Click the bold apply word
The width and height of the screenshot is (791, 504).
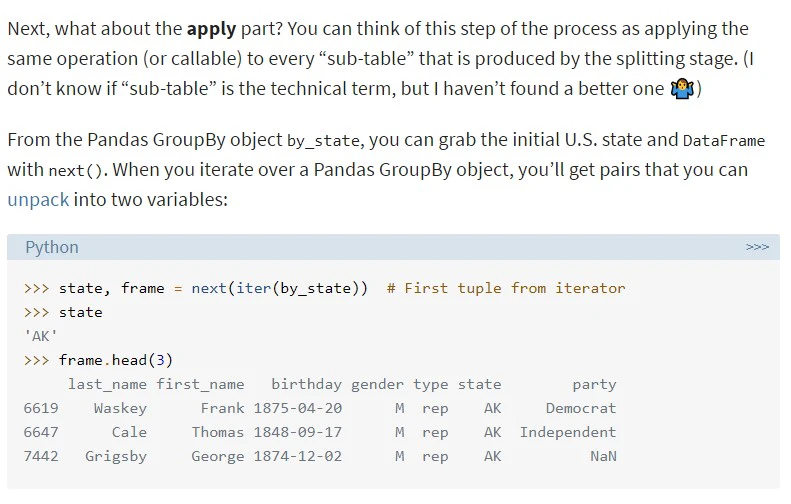tap(211, 29)
